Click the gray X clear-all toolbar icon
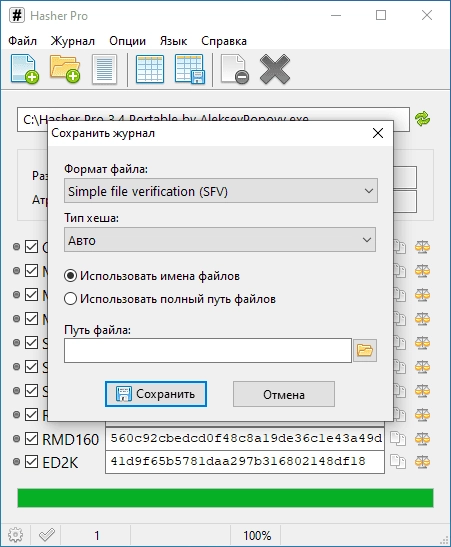The width and height of the screenshot is (451, 547). coord(275,69)
